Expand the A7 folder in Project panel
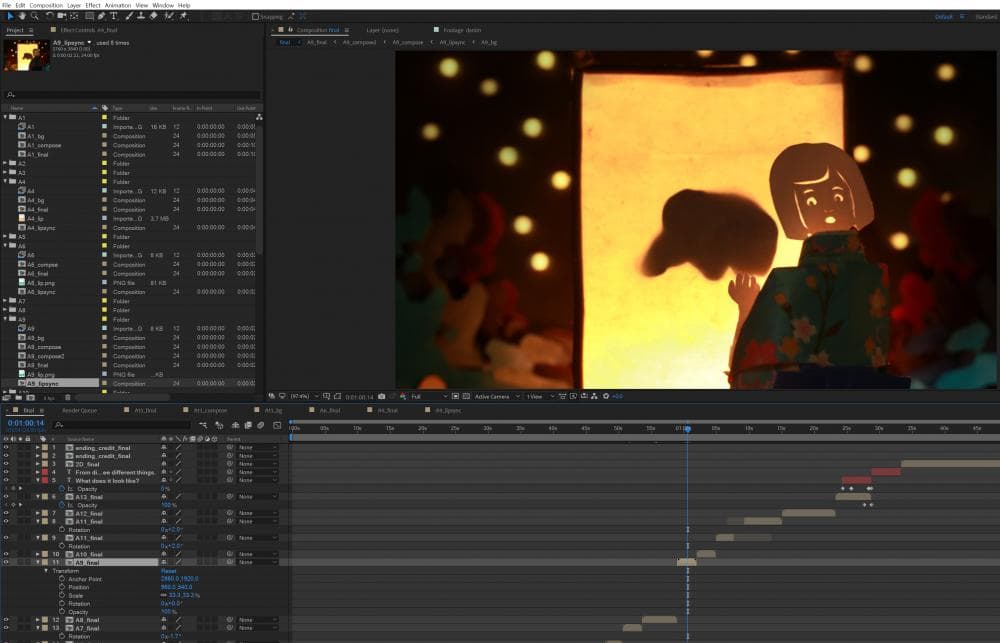 (x=6, y=301)
